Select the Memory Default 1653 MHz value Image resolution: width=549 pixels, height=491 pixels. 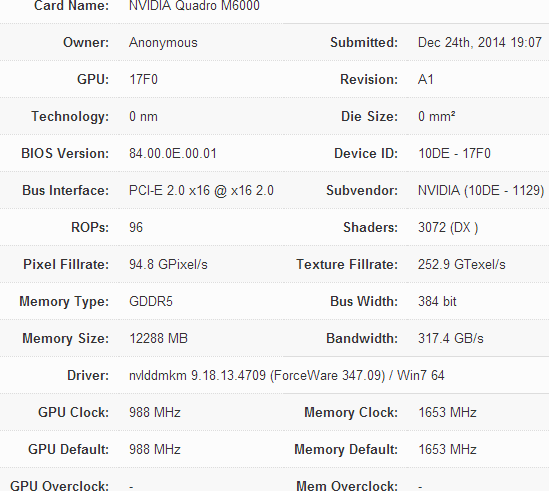click(447, 449)
